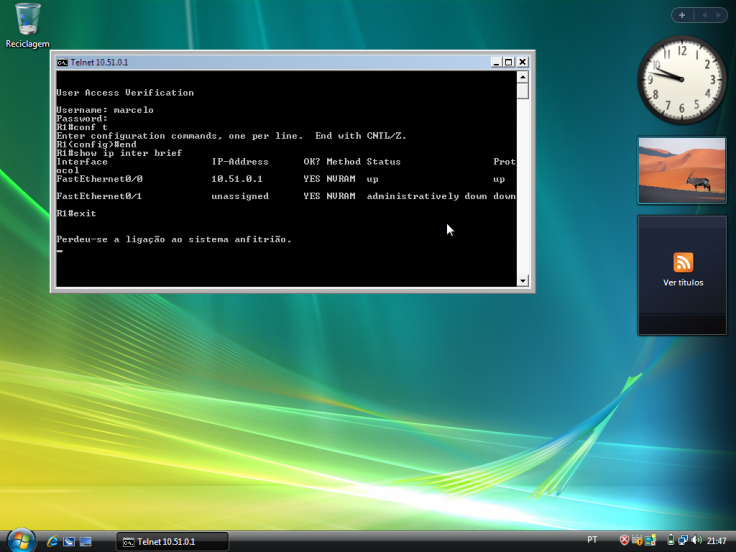736x552 pixels.
Task: Click the analog clock gadget
Action: click(681, 80)
